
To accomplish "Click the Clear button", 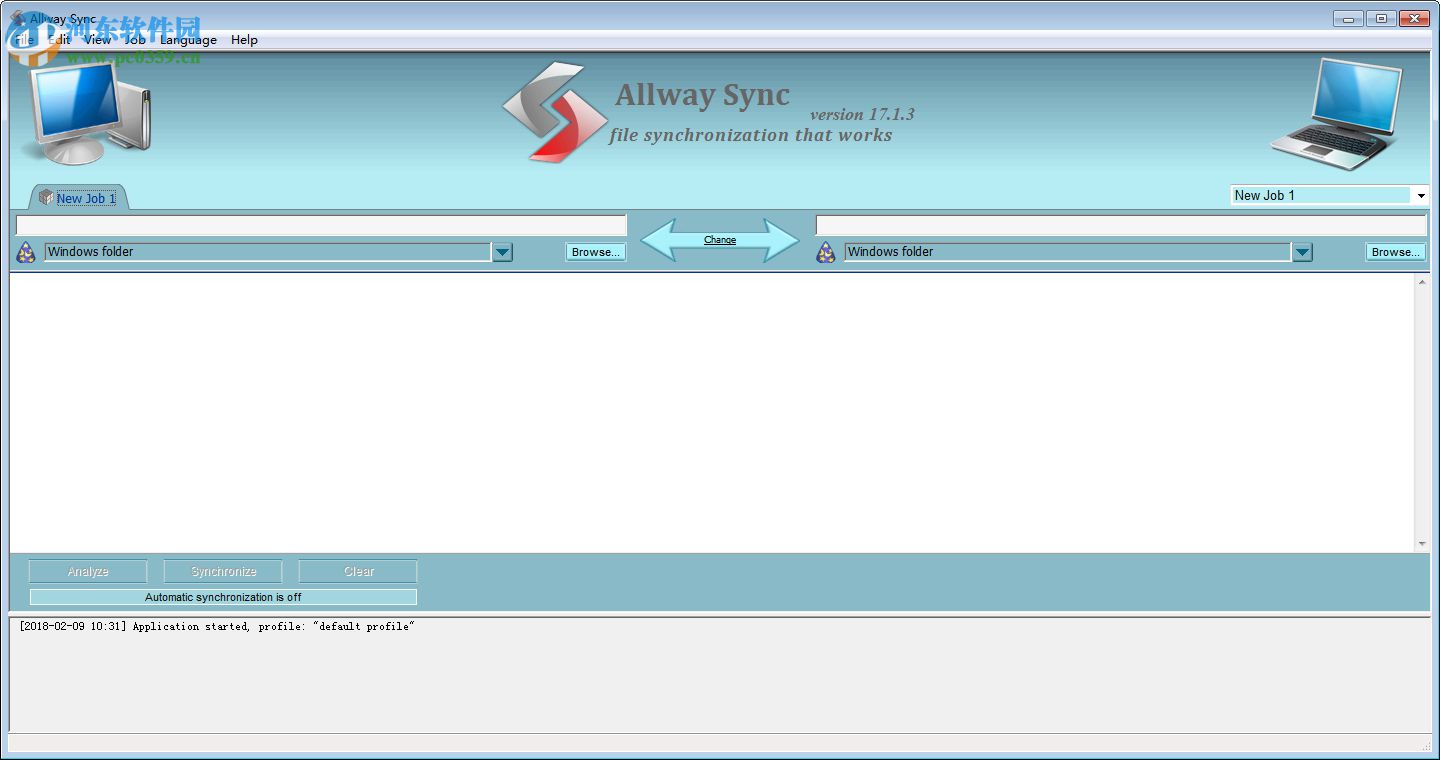I will (358, 572).
